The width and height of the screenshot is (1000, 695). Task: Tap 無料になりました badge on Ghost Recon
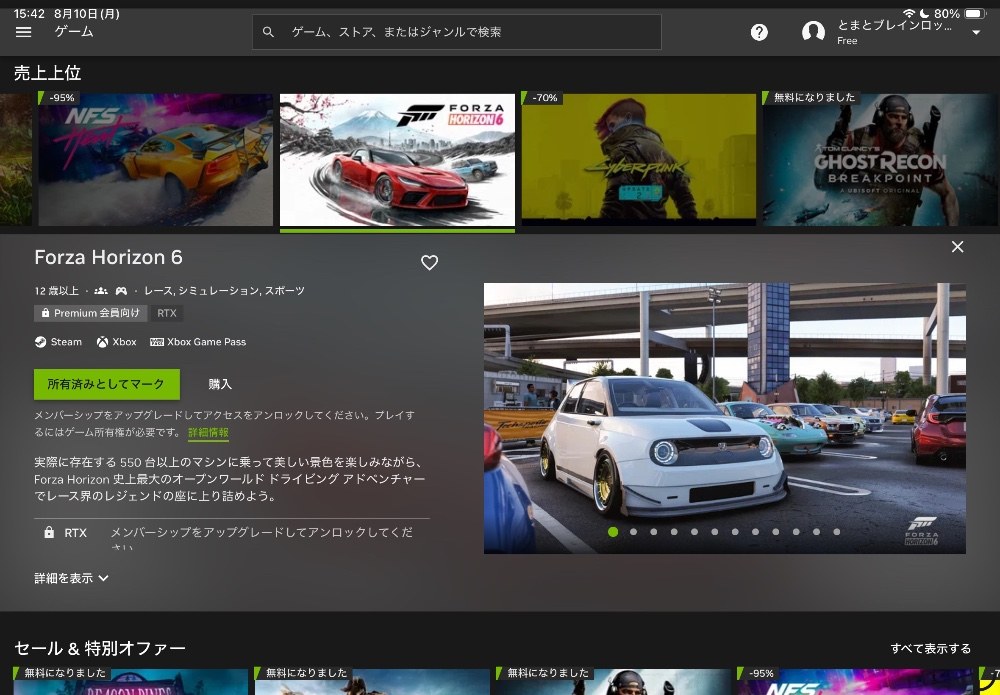[811, 97]
